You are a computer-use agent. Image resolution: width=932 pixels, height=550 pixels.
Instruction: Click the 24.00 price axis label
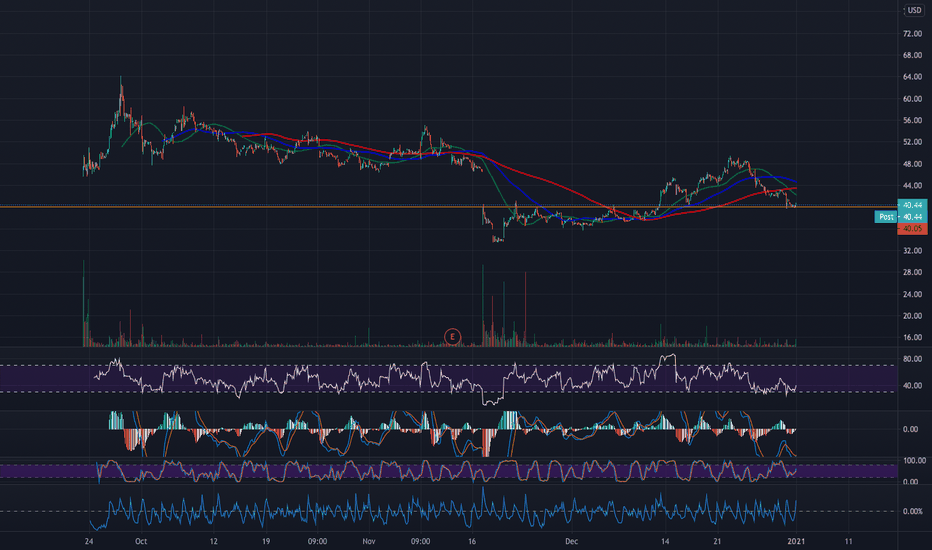[912, 294]
